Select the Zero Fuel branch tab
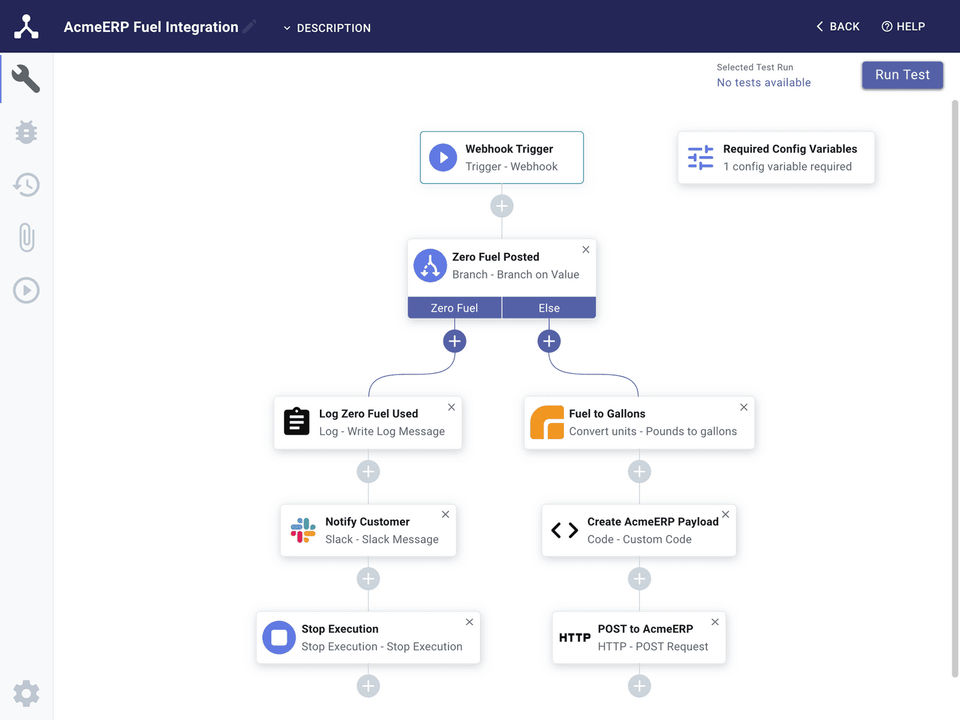This screenshot has width=960, height=720. (454, 308)
